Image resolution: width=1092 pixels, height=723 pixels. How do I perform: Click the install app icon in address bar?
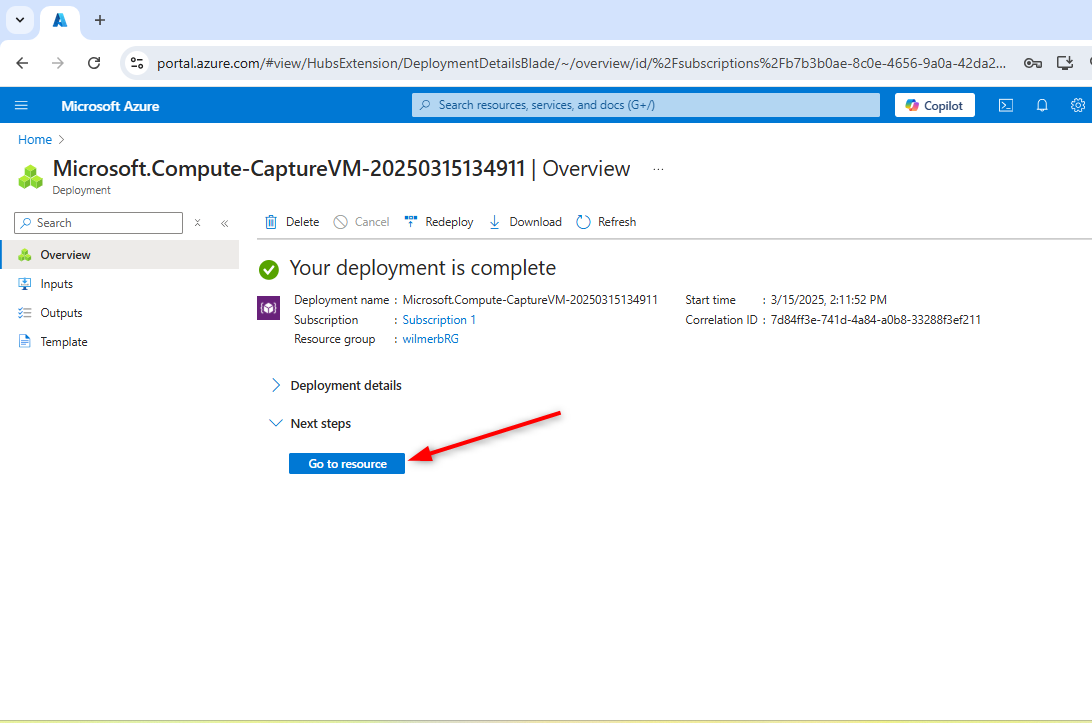coord(1065,63)
